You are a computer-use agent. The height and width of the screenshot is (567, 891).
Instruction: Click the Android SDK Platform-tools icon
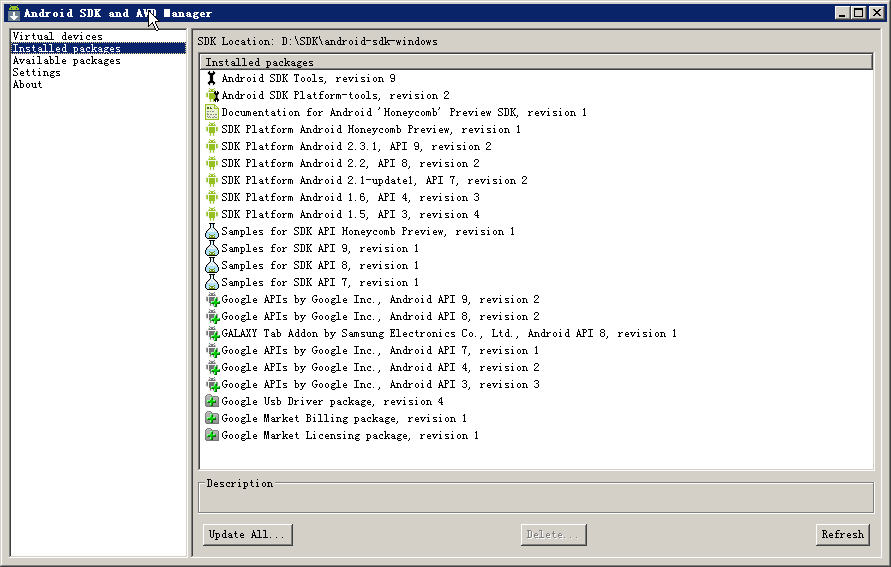211,95
